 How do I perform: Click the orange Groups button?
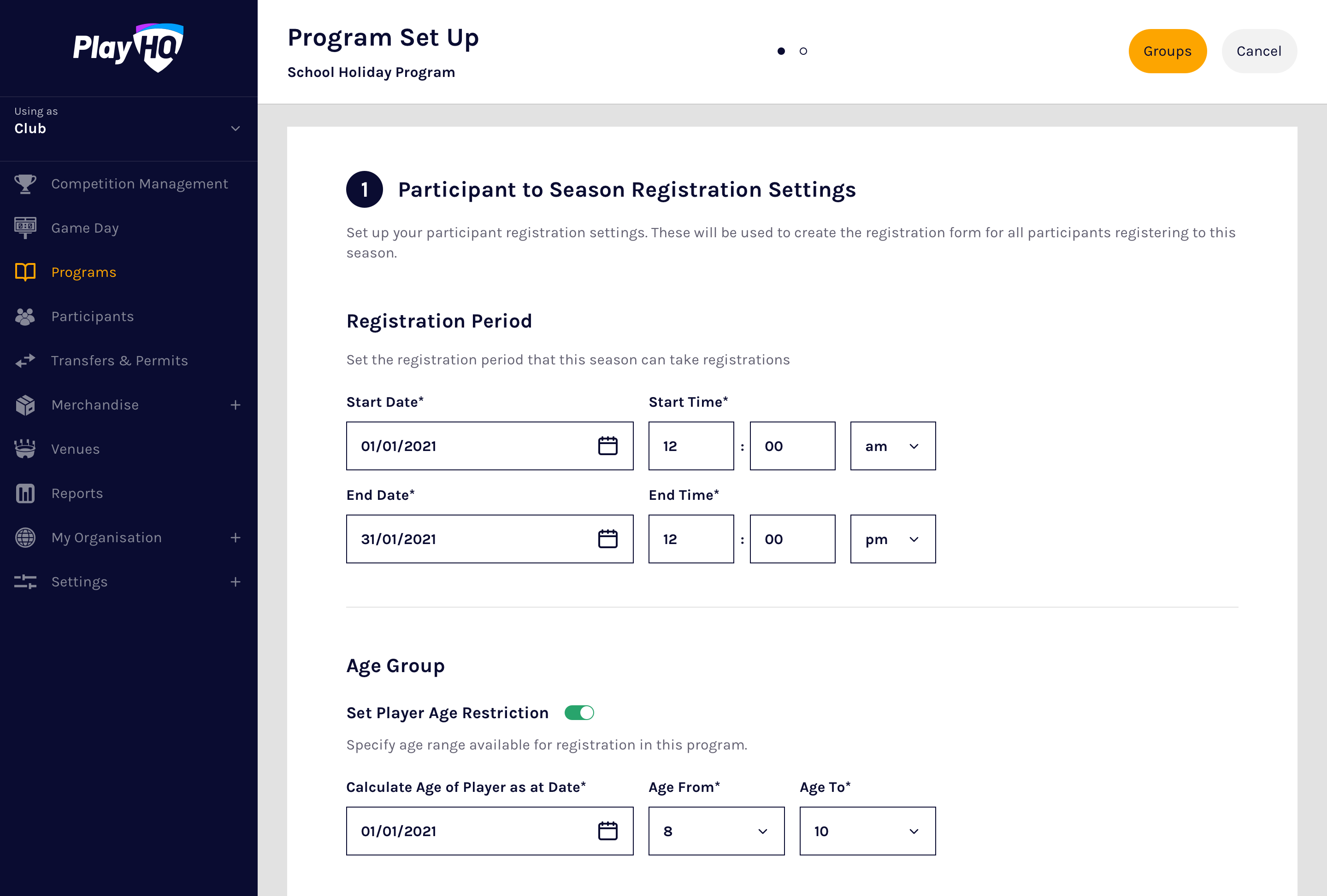pyautogui.click(x=1167, y=51)
